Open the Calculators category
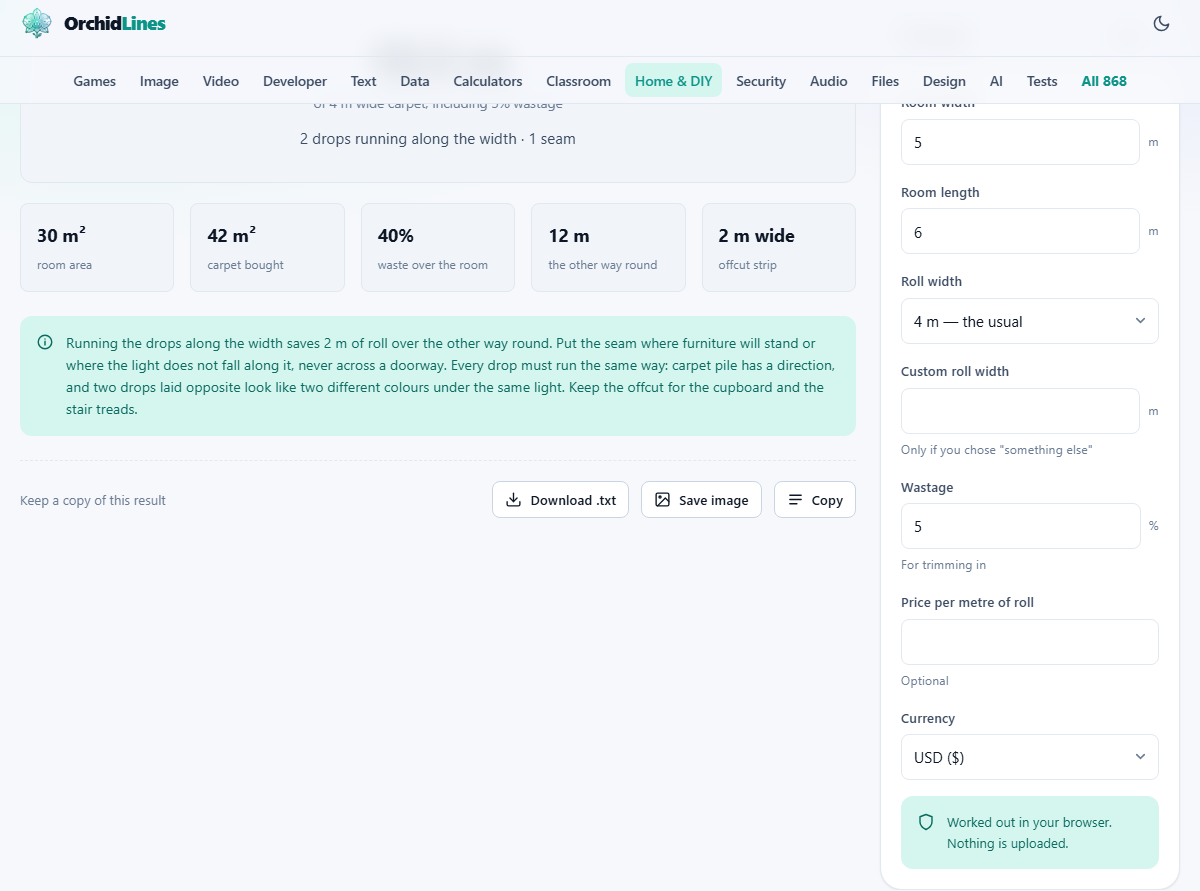Viewport: 1200px width, 891px height. pos(488,81)
